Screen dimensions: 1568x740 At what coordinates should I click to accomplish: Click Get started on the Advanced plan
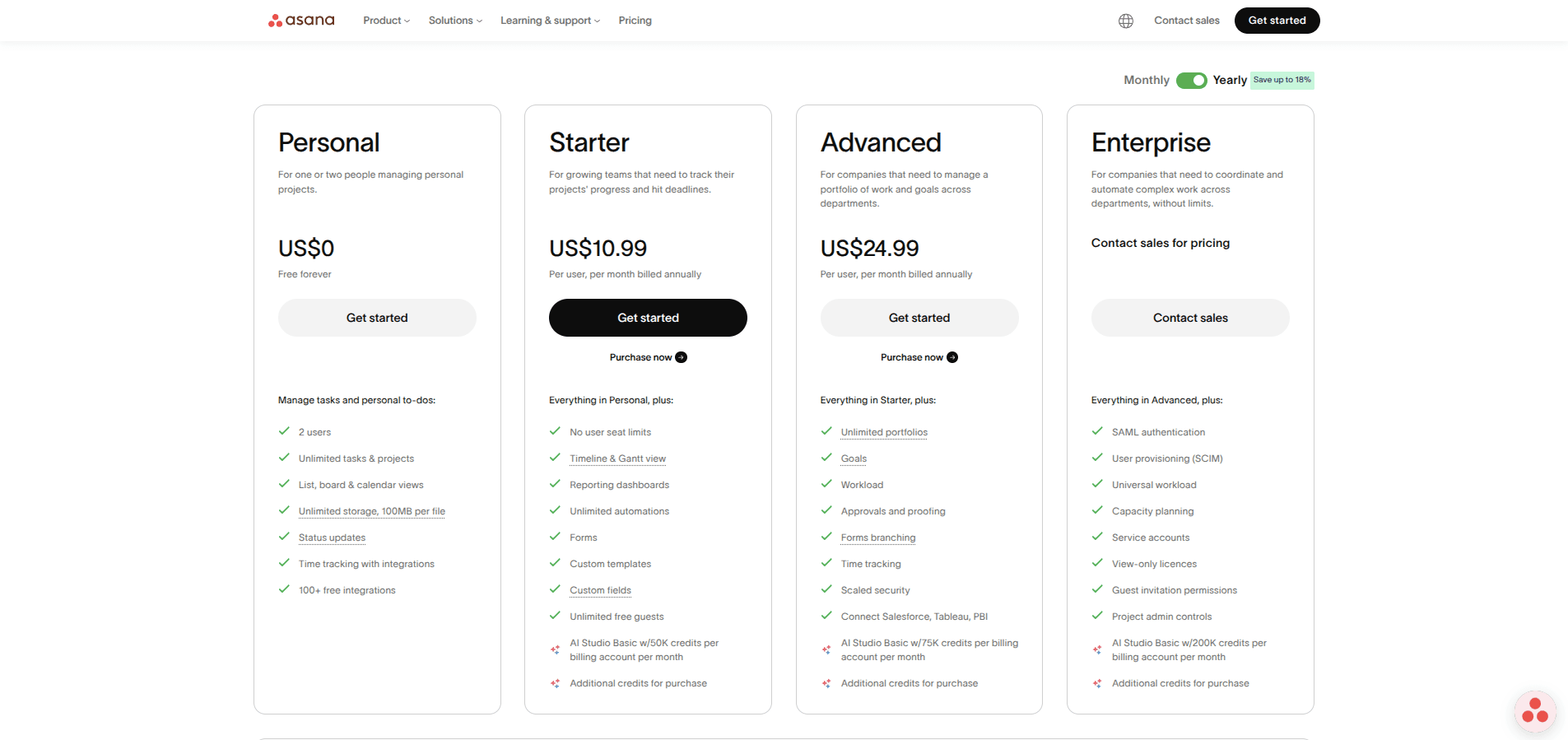pyautogui.click(x=919, y=318)
